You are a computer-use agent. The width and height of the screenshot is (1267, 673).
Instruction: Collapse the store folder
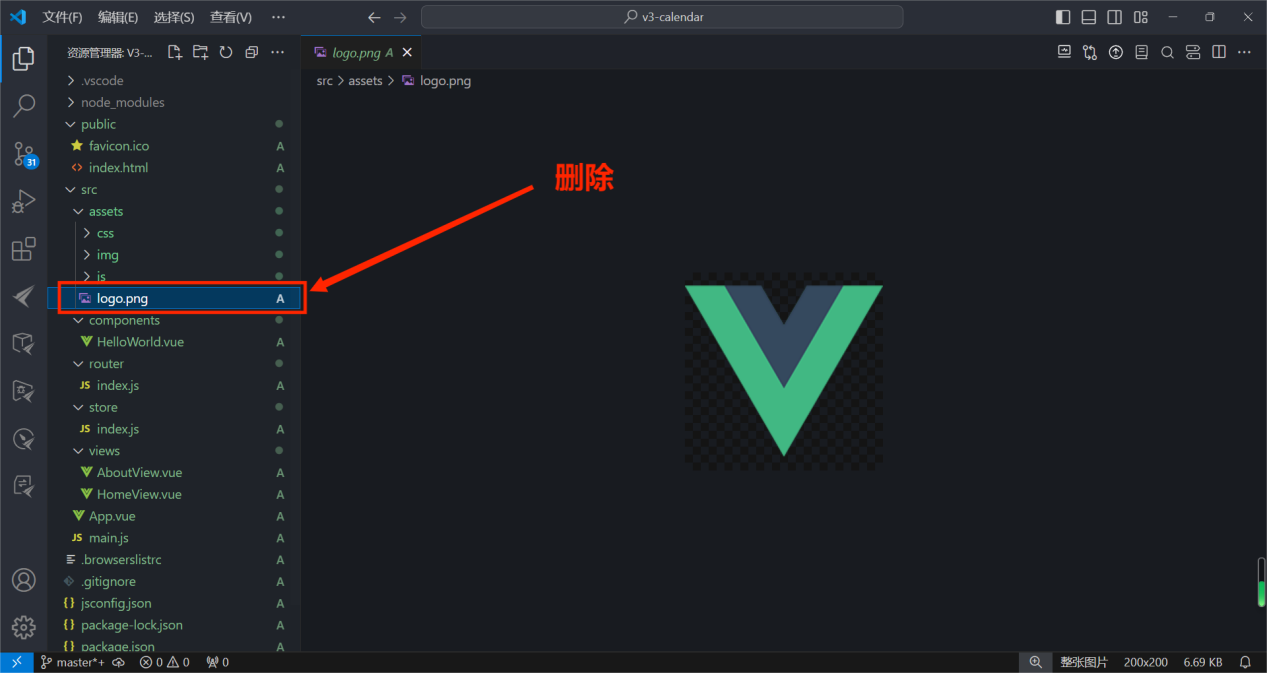(x=175, y=407)
